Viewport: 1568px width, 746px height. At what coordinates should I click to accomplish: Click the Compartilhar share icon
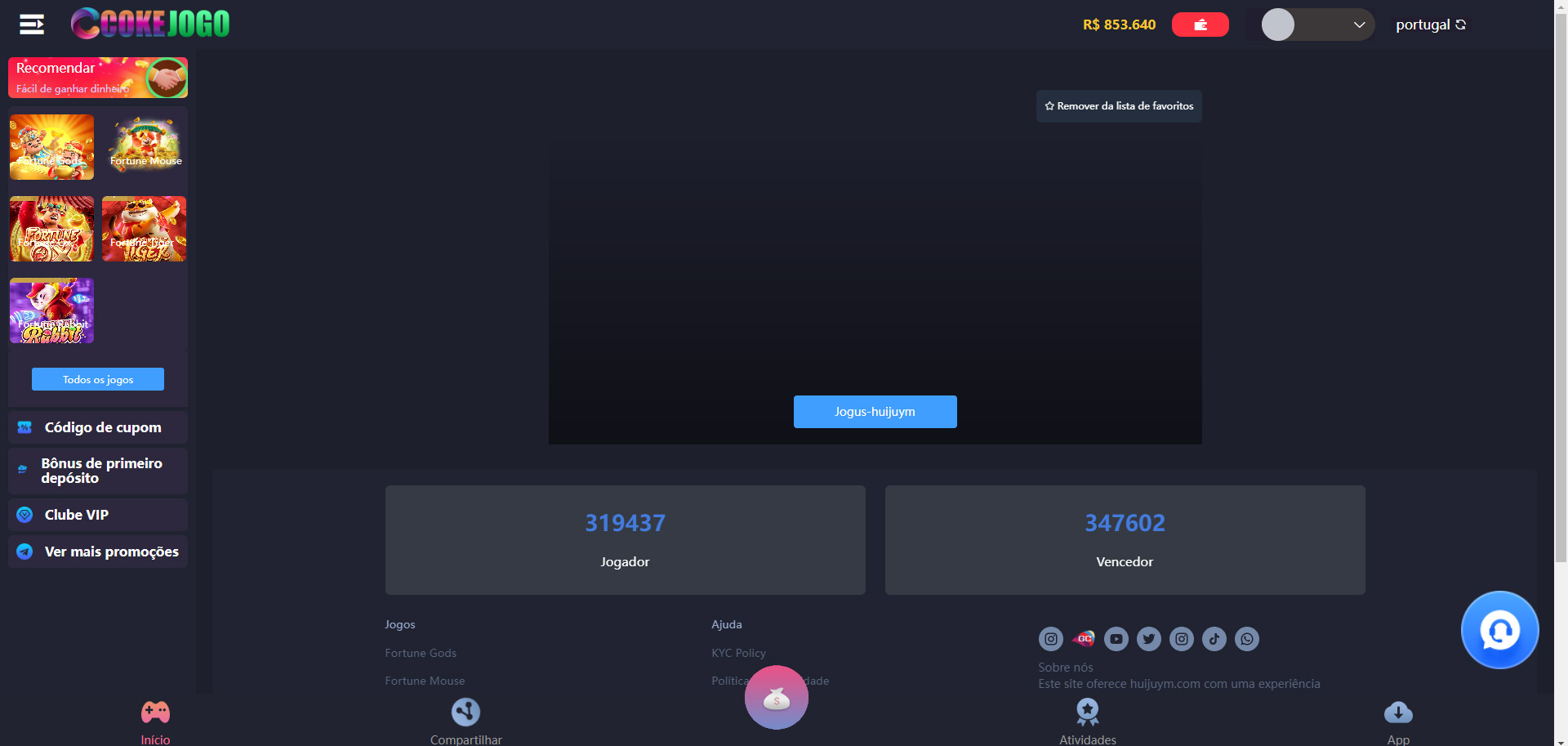click(x=465, y=712)
